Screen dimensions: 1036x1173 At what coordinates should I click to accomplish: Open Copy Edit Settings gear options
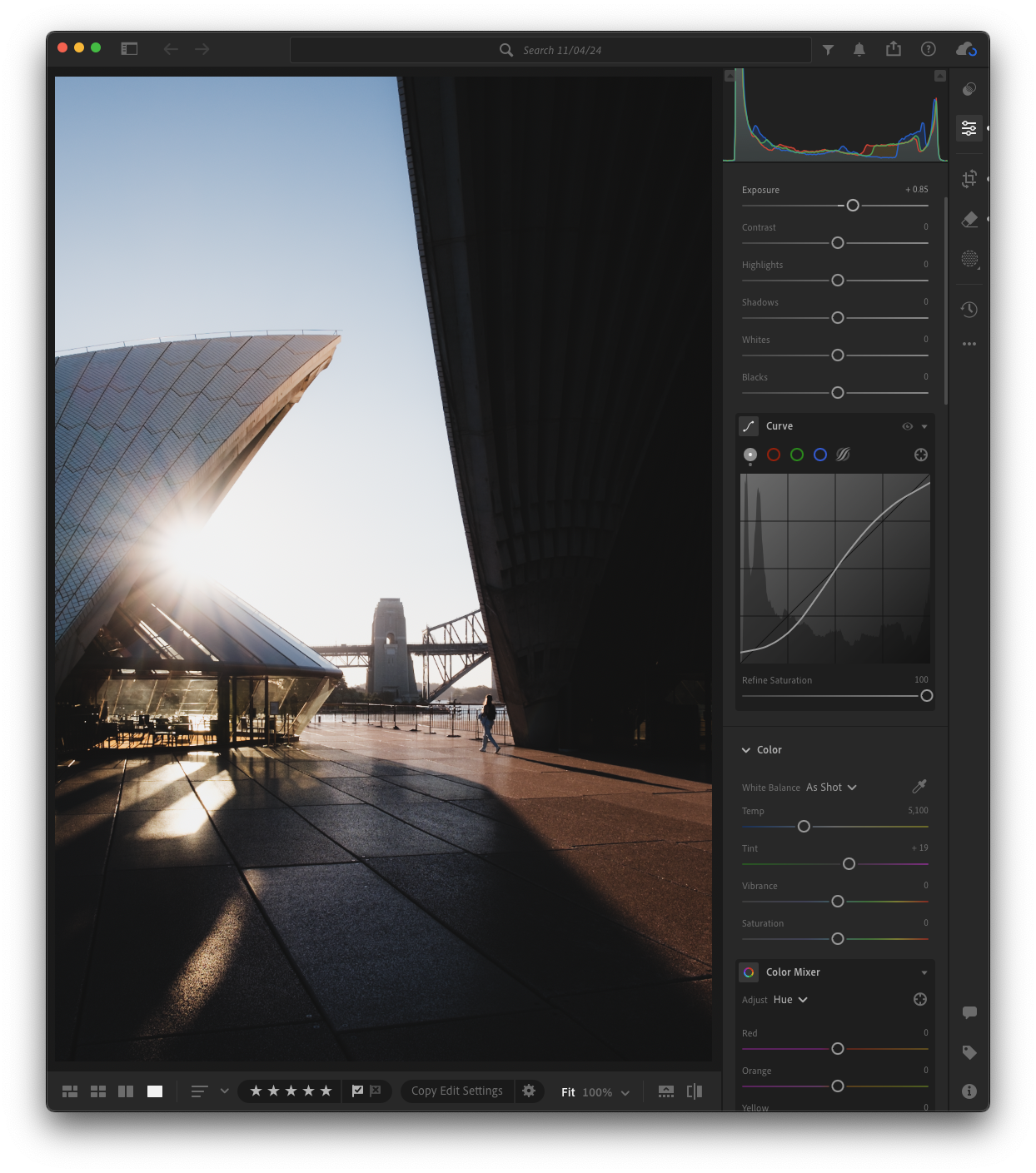(x=529, y=1091)
